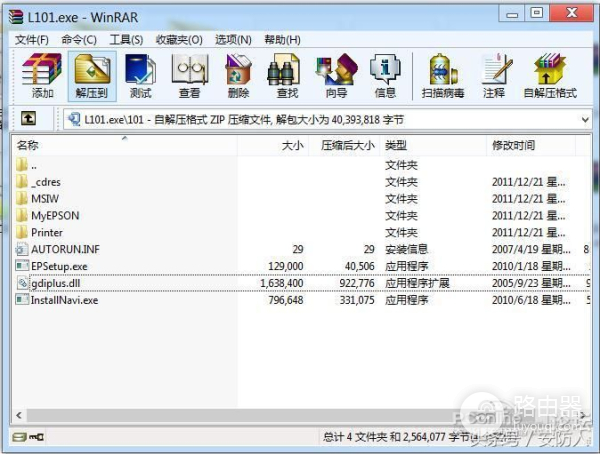Click the MyEPSON folder icon

pos(21,215)
